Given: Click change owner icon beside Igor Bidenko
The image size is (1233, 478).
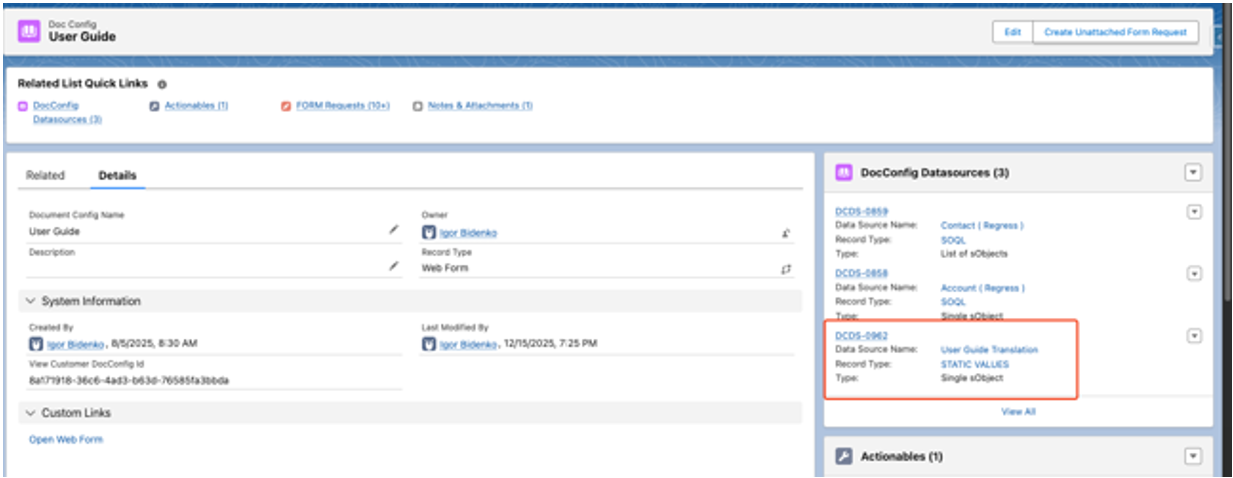Looking at the screenshot, I should pos(786,233).
